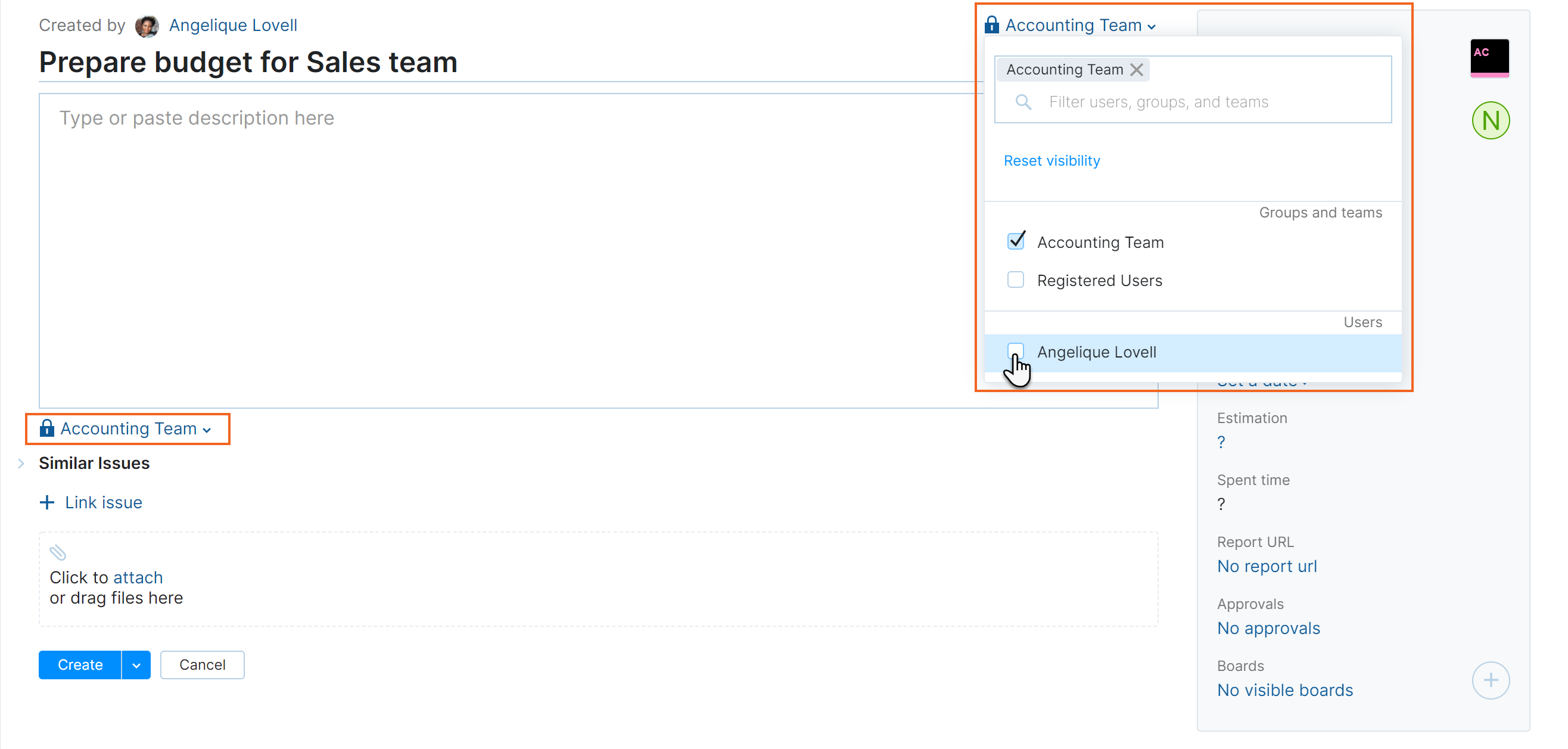
Task: Uncheck the Accounting Team checkbox
Action: point(1015,242)
